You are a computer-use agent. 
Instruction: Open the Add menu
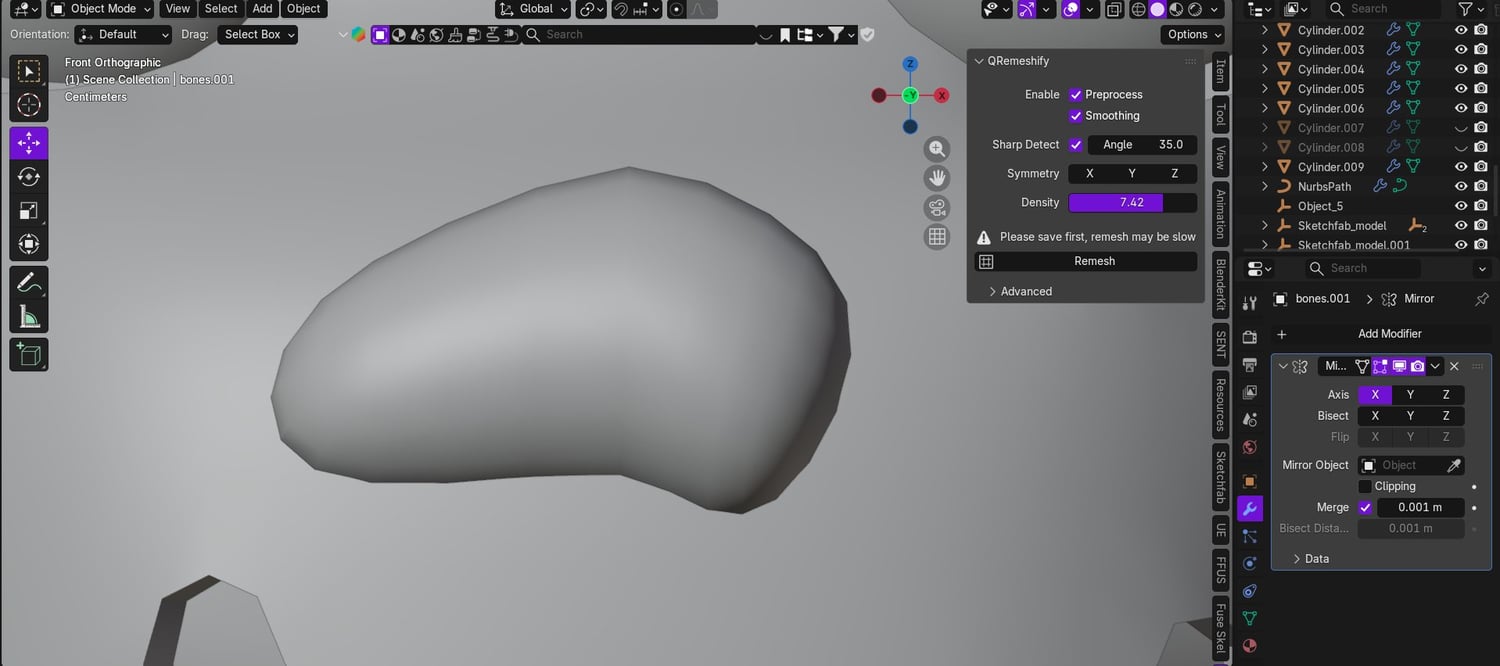[x=262, y=9]
